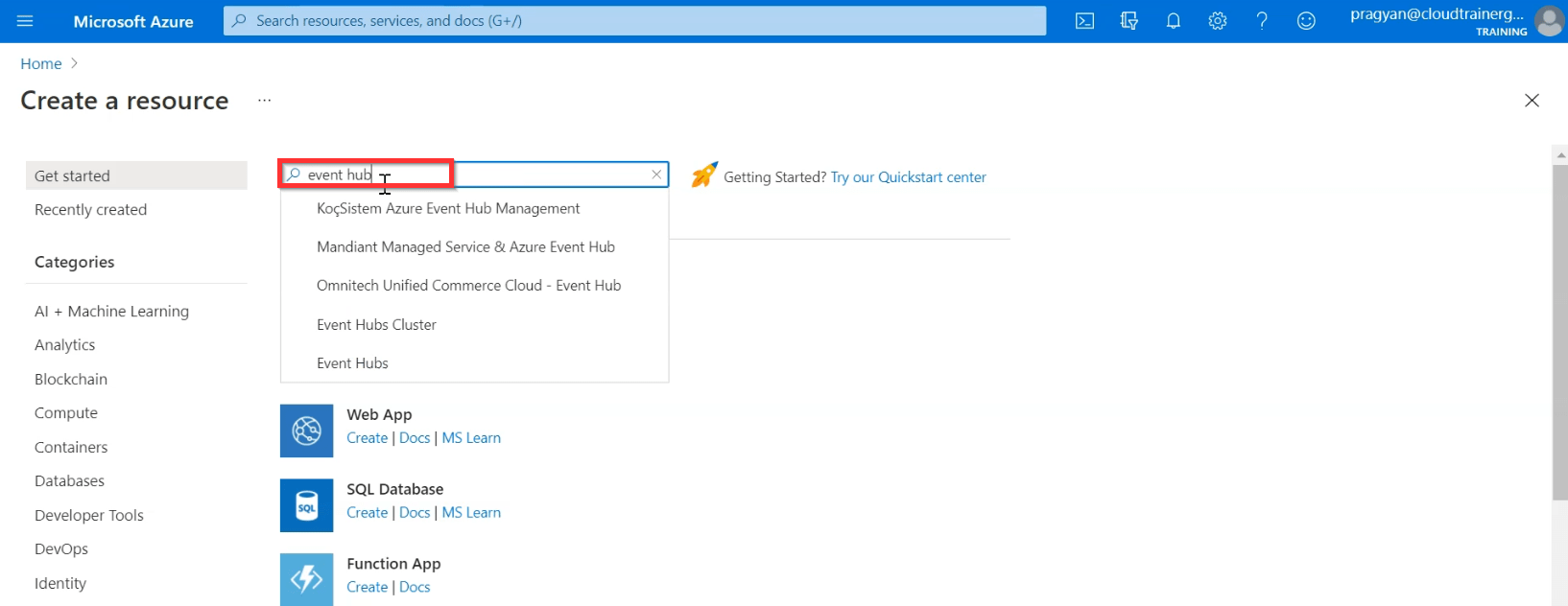This screenshot has width=1568, height=606.
Task: Open the ellipsis menu beside Create a resource
Action: pyautogui.click(x=265, y=101)
